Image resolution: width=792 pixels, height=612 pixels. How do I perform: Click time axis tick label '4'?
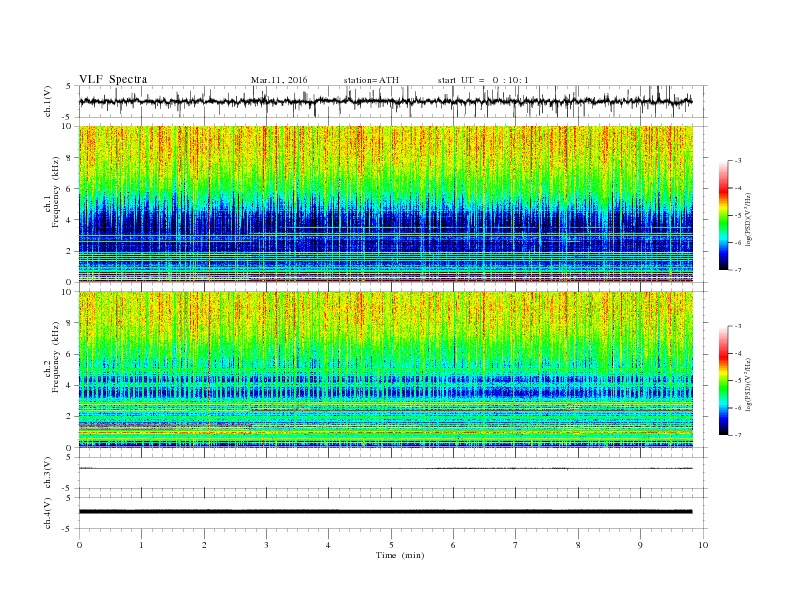pyautogui.click(x=328, y=545)
